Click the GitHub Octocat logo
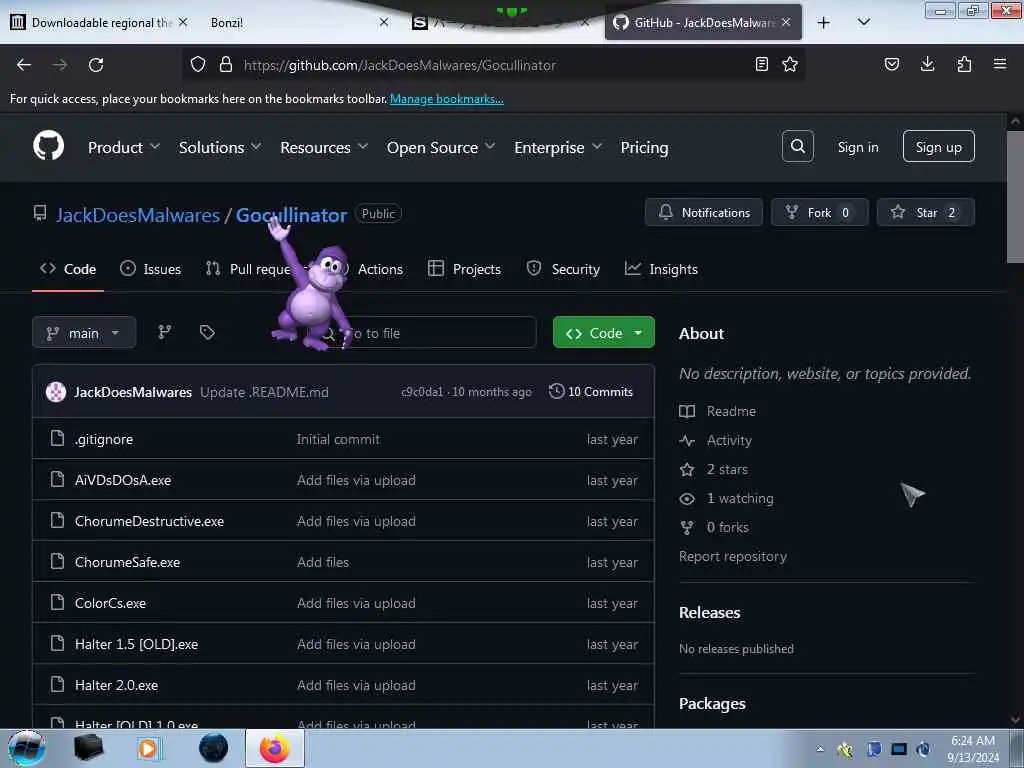Viewport: 1024px width, 768px height. [48, 146]
